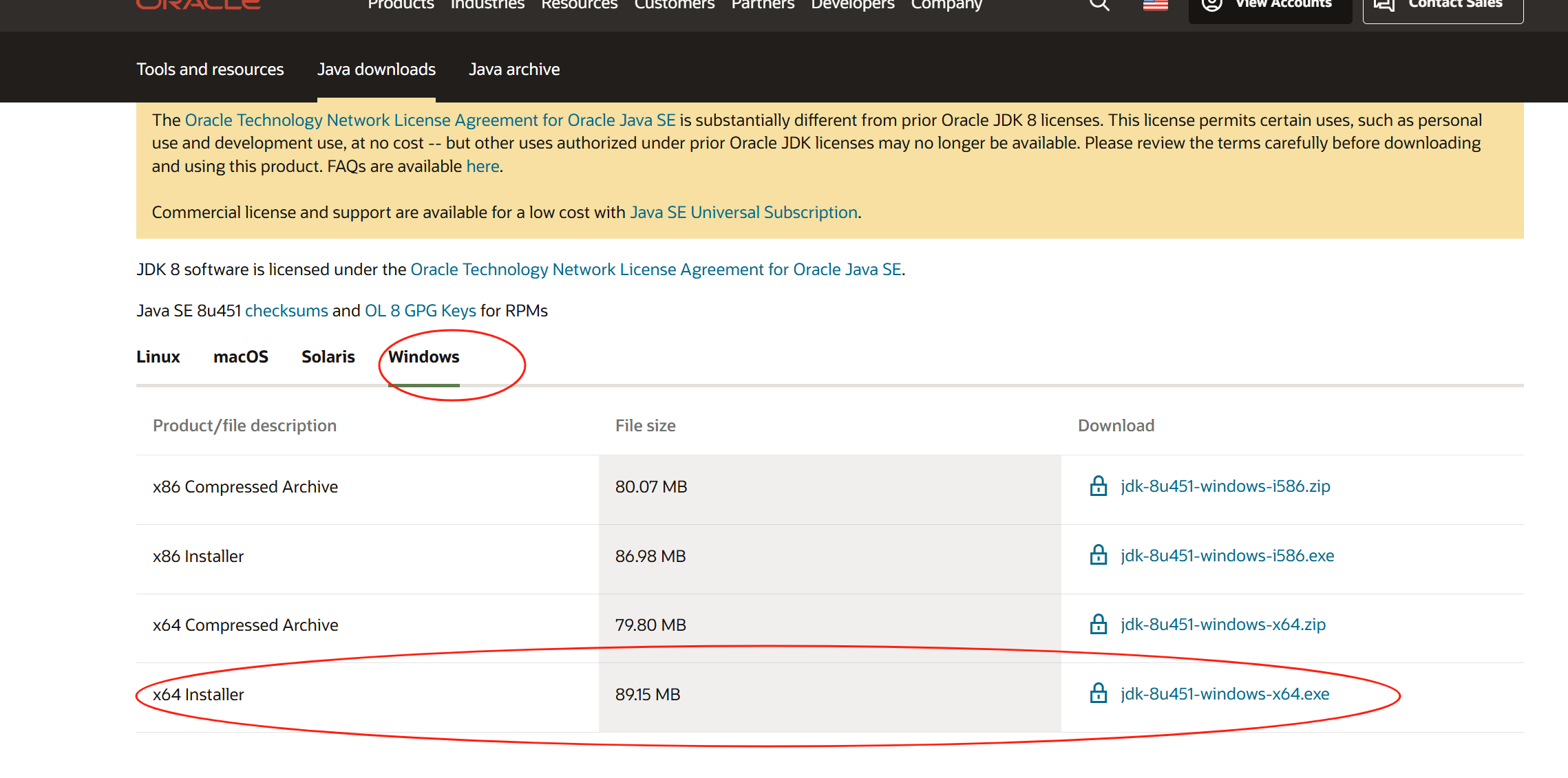Screen dimensions: 1568x778
Task: Open the checksums link for Java SE 8u451
Action: pos(286,310)
